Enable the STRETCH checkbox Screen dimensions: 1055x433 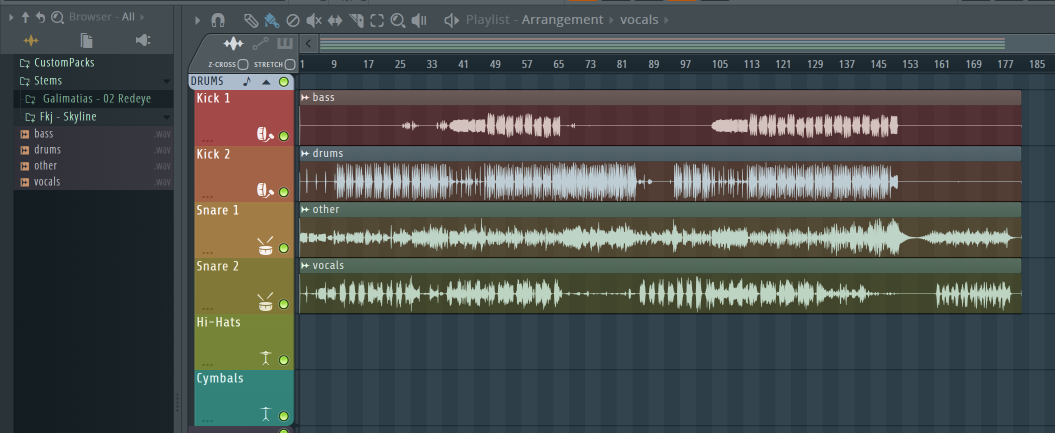290,65
